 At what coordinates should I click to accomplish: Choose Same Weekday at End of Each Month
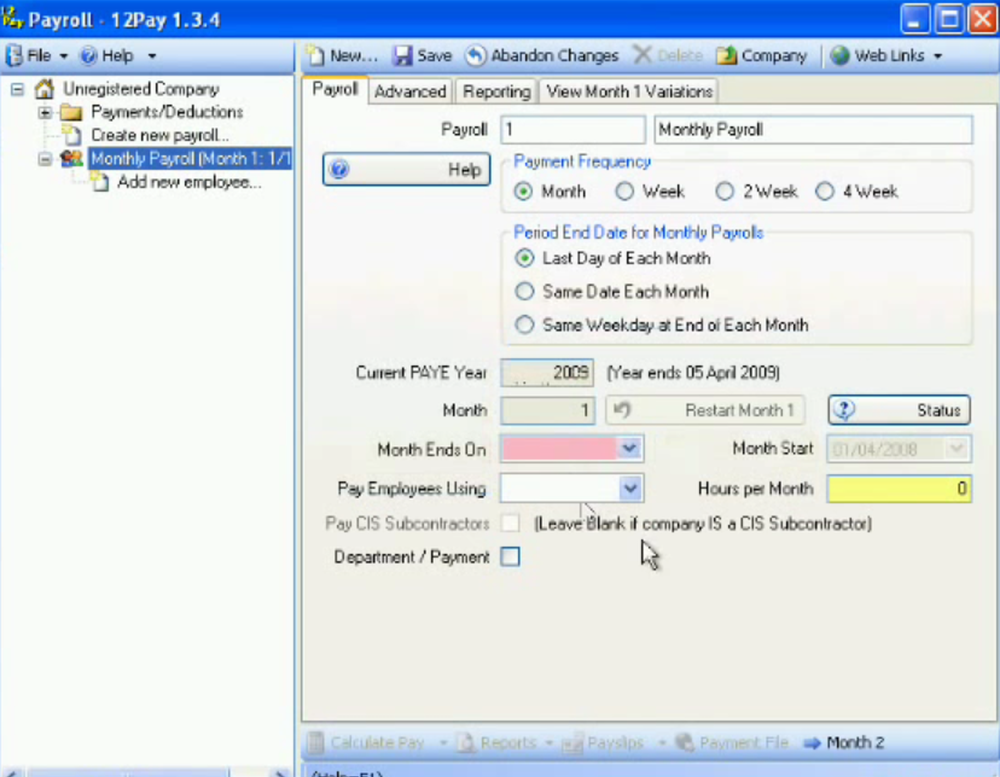[524, 325]
